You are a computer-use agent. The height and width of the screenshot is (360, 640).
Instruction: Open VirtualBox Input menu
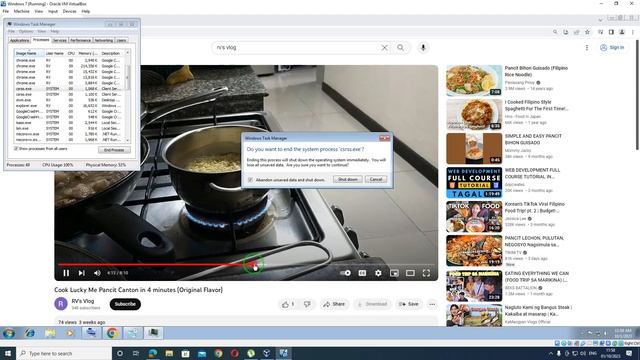(x=53, y=11)
